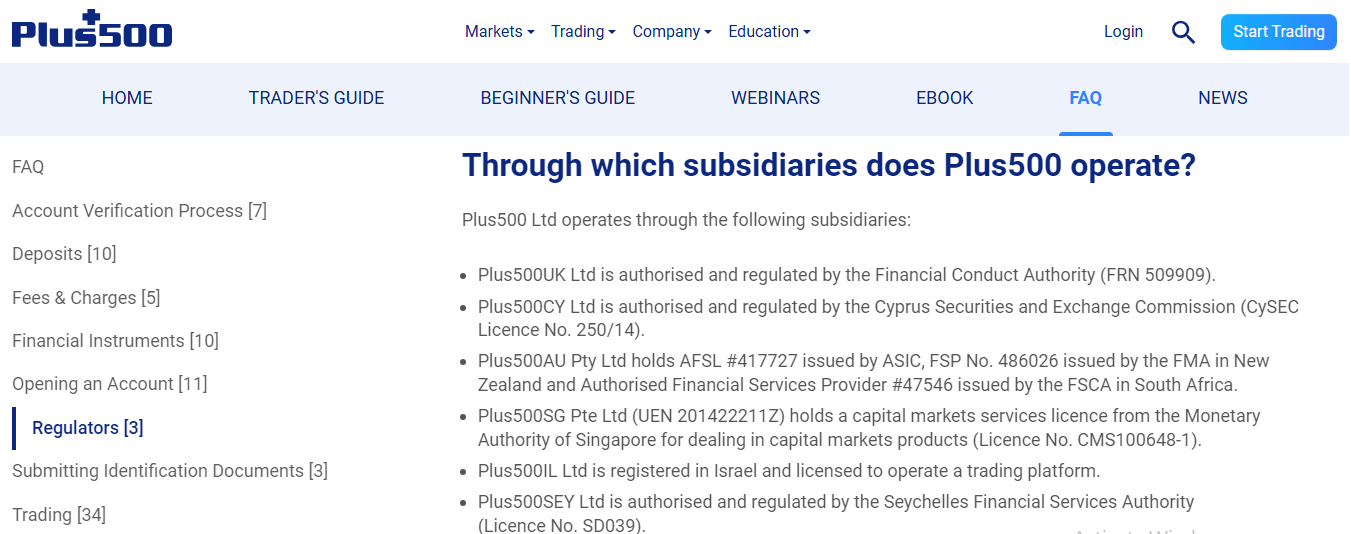Open the EBOOK tab

(x=944, y=98)
